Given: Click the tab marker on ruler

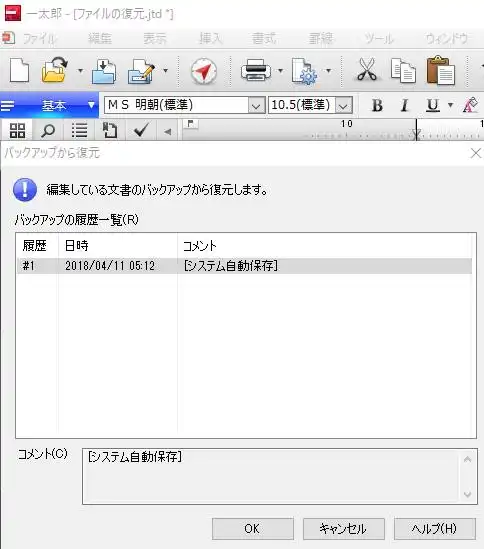Looking at the screenshot, I should coord(191,124).
